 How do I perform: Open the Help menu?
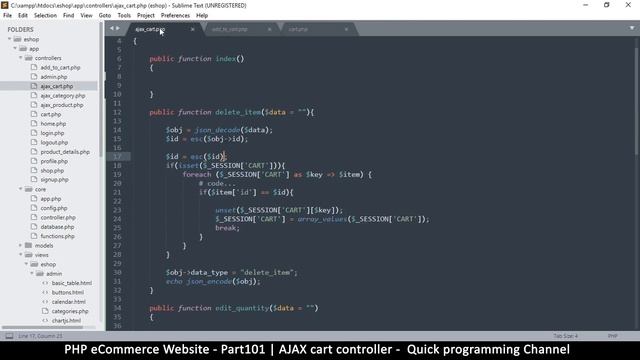pyautogui.click(x=202, y=16)
